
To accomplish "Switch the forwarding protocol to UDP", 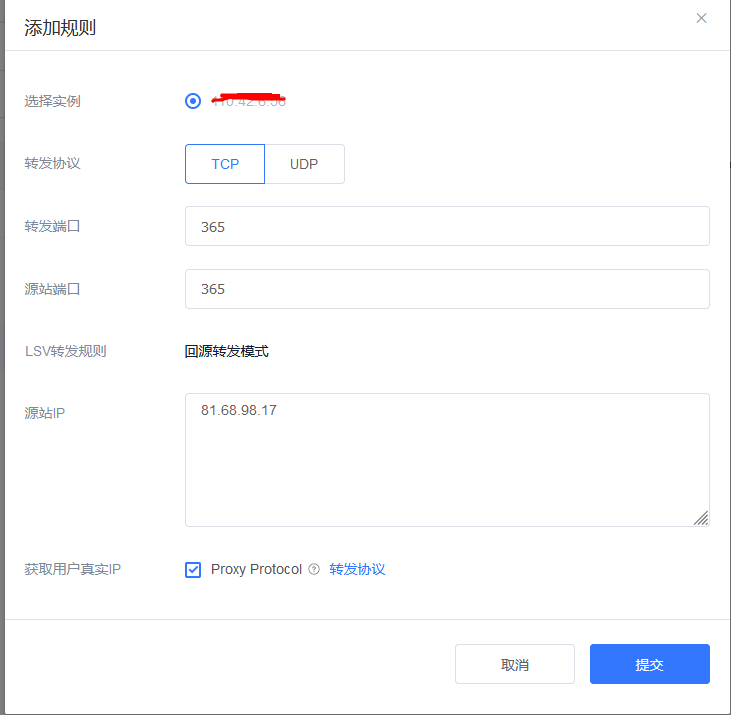I will pyautogui.click(x=304, y=164).
